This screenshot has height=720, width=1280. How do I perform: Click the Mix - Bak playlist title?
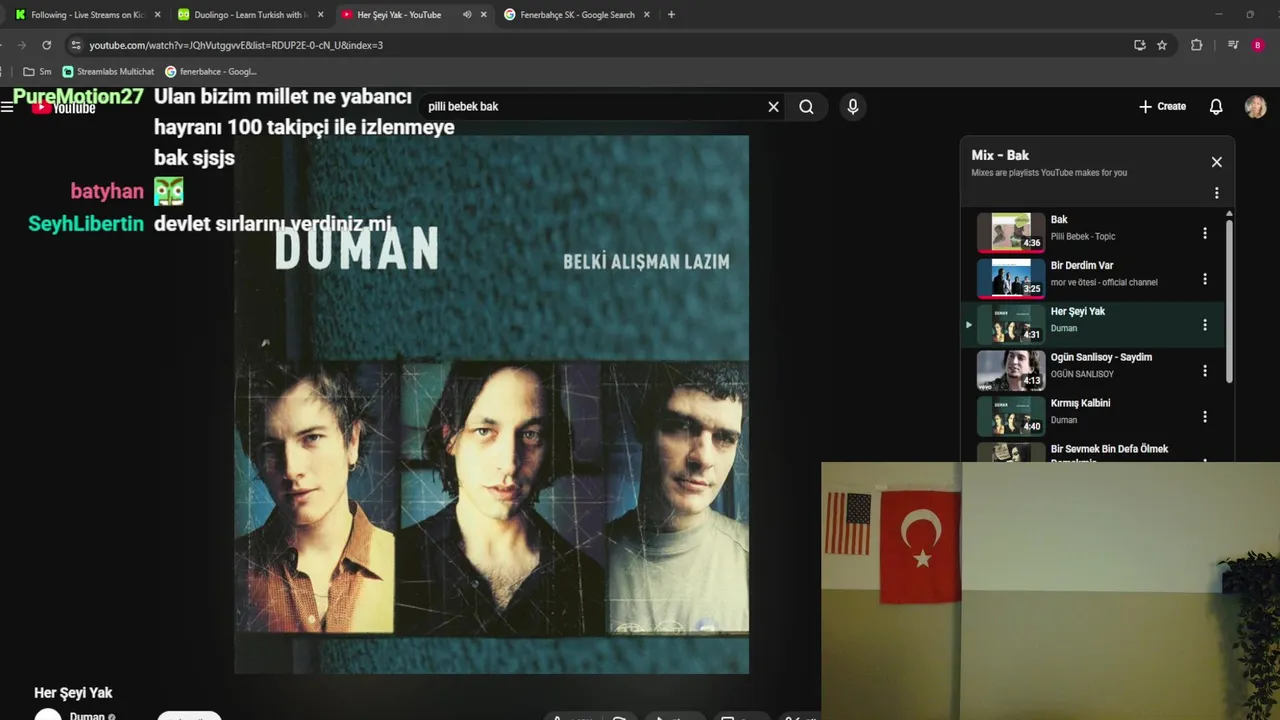(1000, 155)
